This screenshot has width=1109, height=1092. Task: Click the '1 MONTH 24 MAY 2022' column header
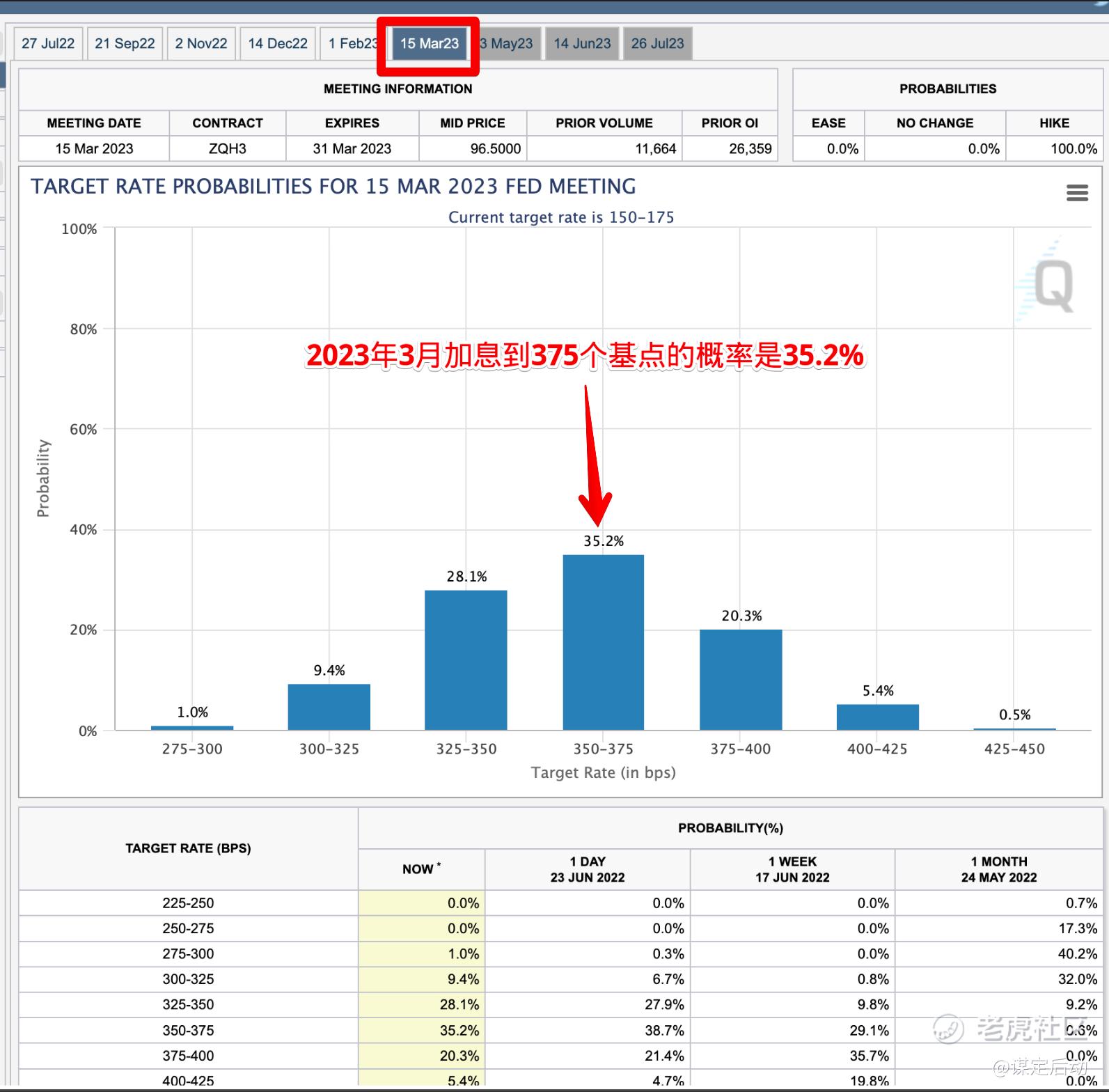[999, 869]
